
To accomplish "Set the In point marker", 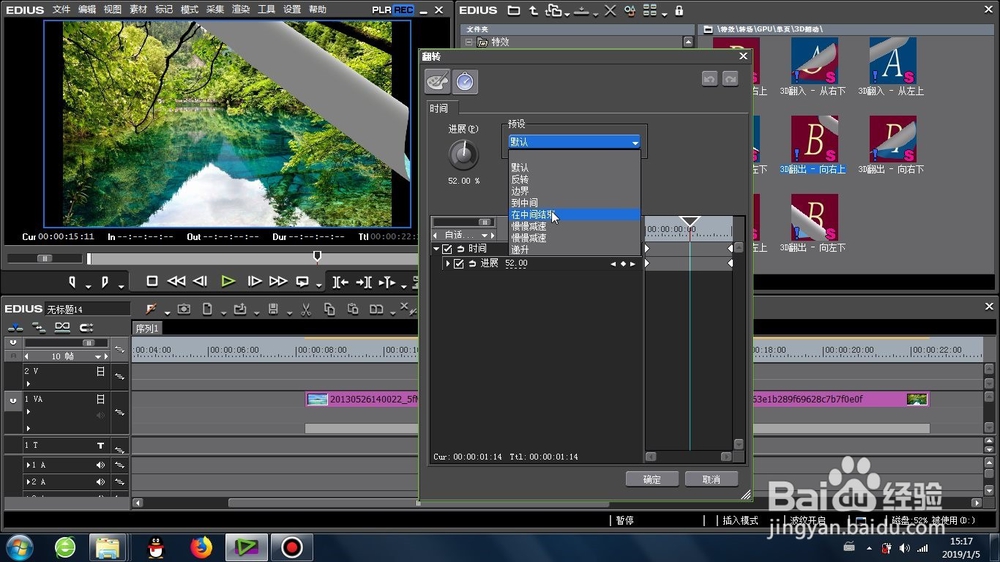I will (x=72, y=281).
